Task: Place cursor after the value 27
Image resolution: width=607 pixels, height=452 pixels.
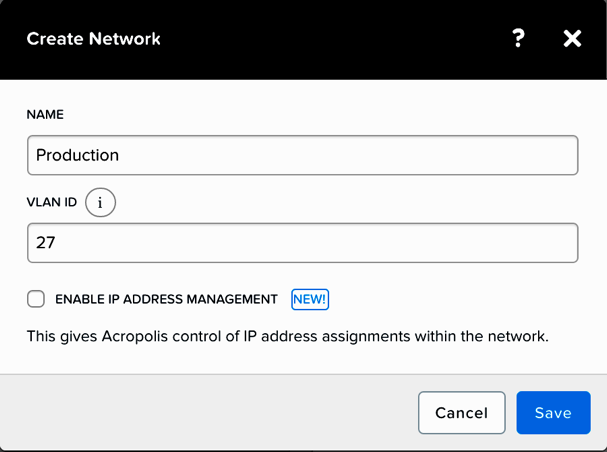Action: coord(57,243)
